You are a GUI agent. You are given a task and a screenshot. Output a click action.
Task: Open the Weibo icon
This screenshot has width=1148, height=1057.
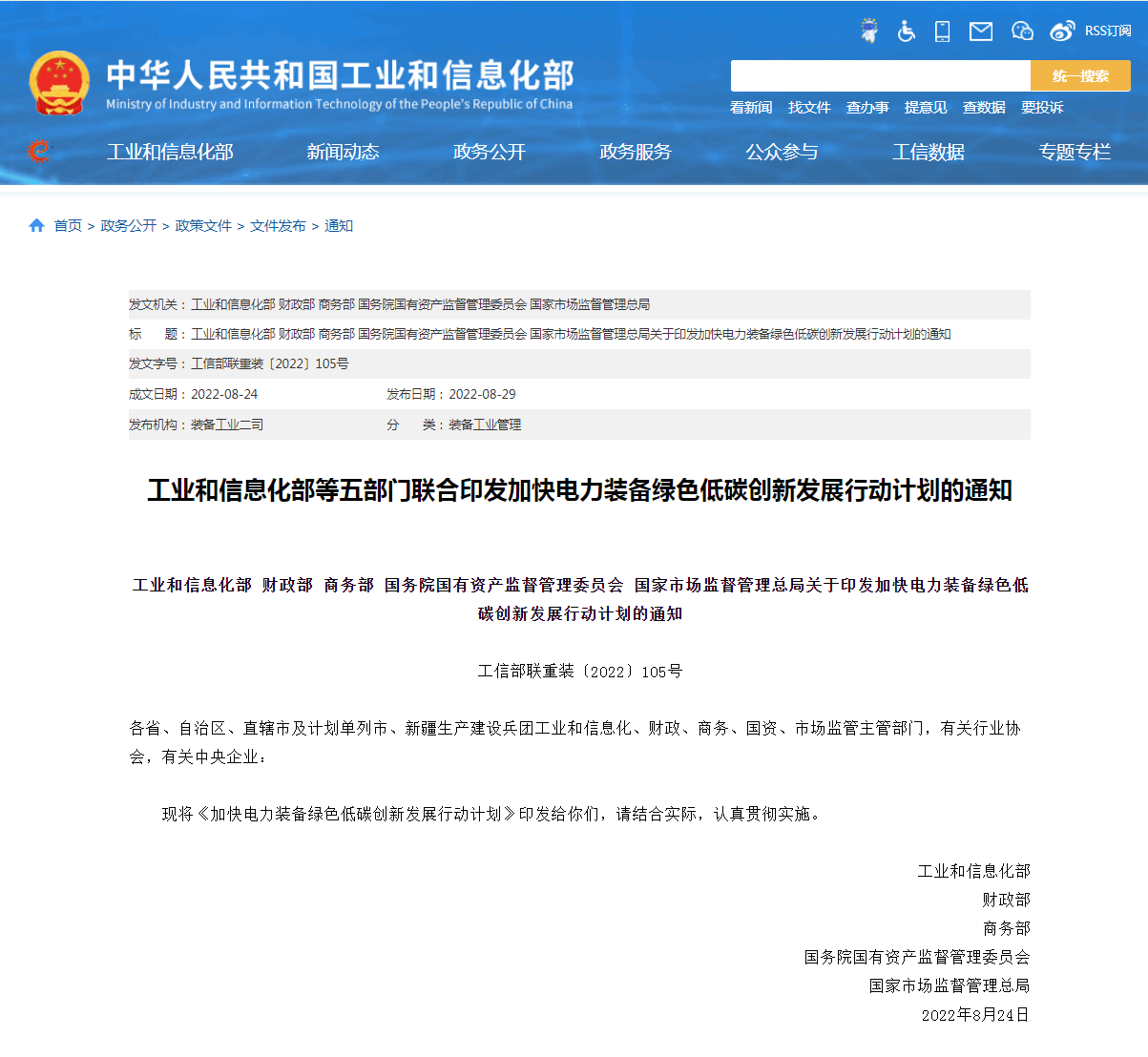[x=1062, y=31]
